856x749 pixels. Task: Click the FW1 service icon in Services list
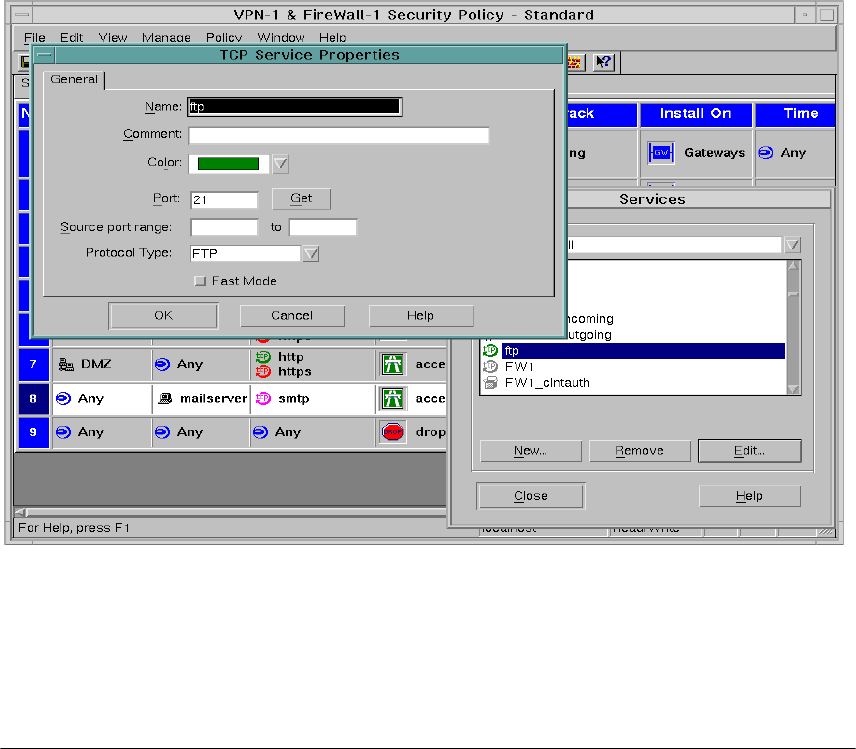point(490,366)
